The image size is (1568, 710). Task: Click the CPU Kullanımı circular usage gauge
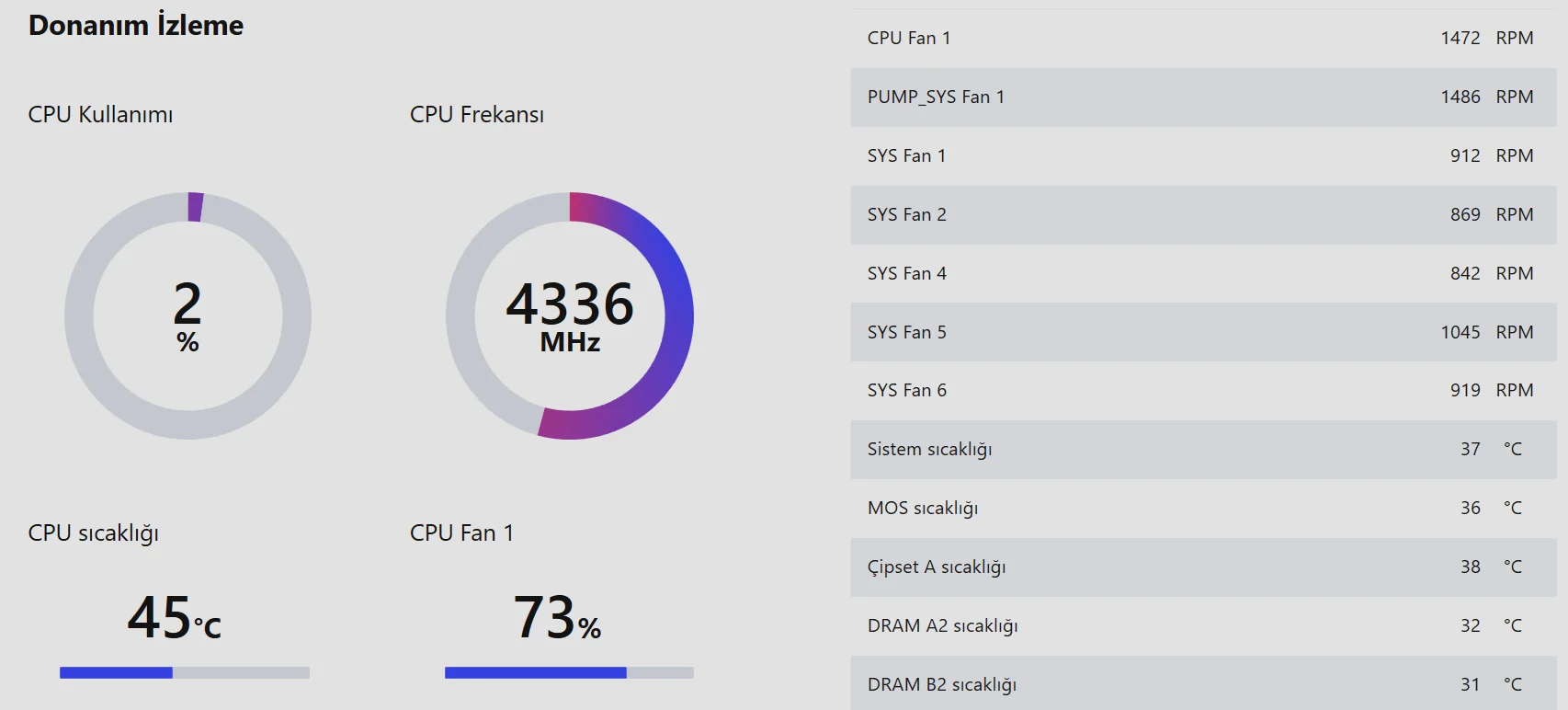tap(187, 315)
